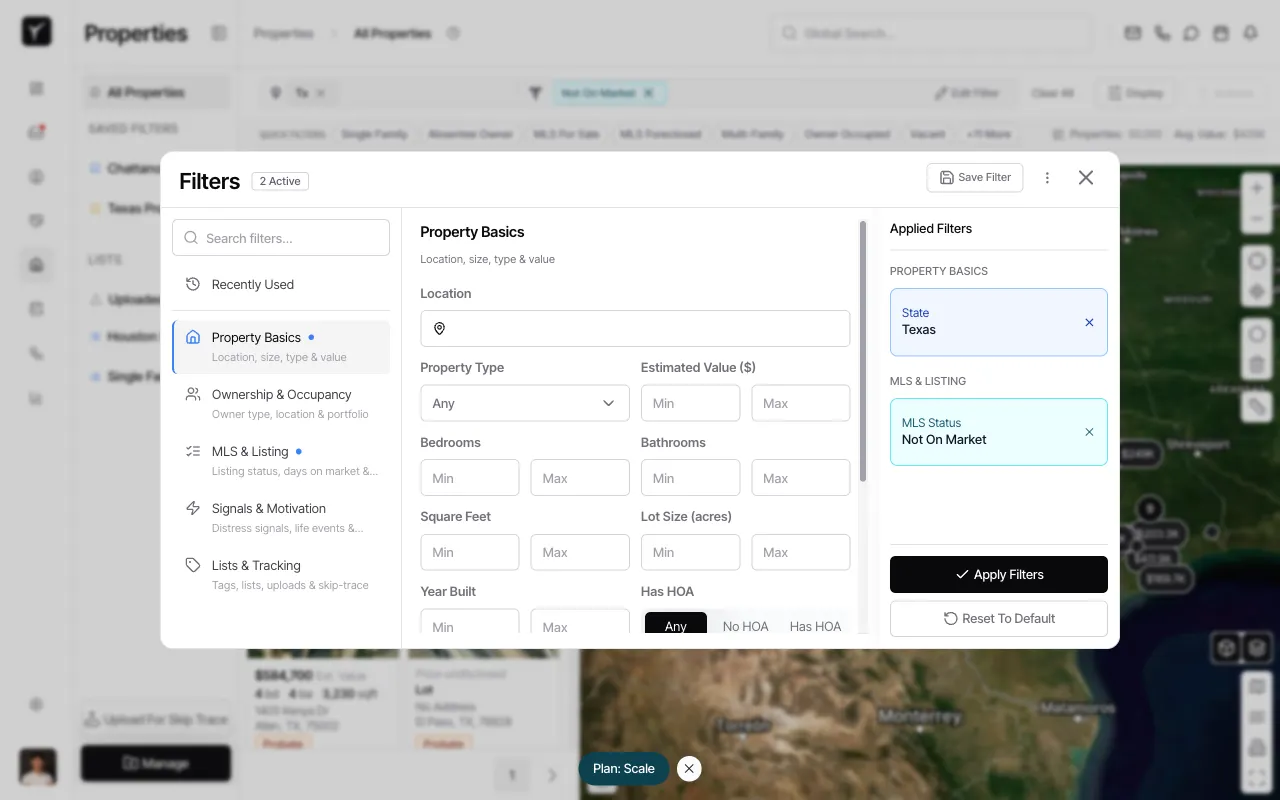Dismiss the Plan: Scale badge
This screenshot has width=1280, height=800.
click(689, 768)
